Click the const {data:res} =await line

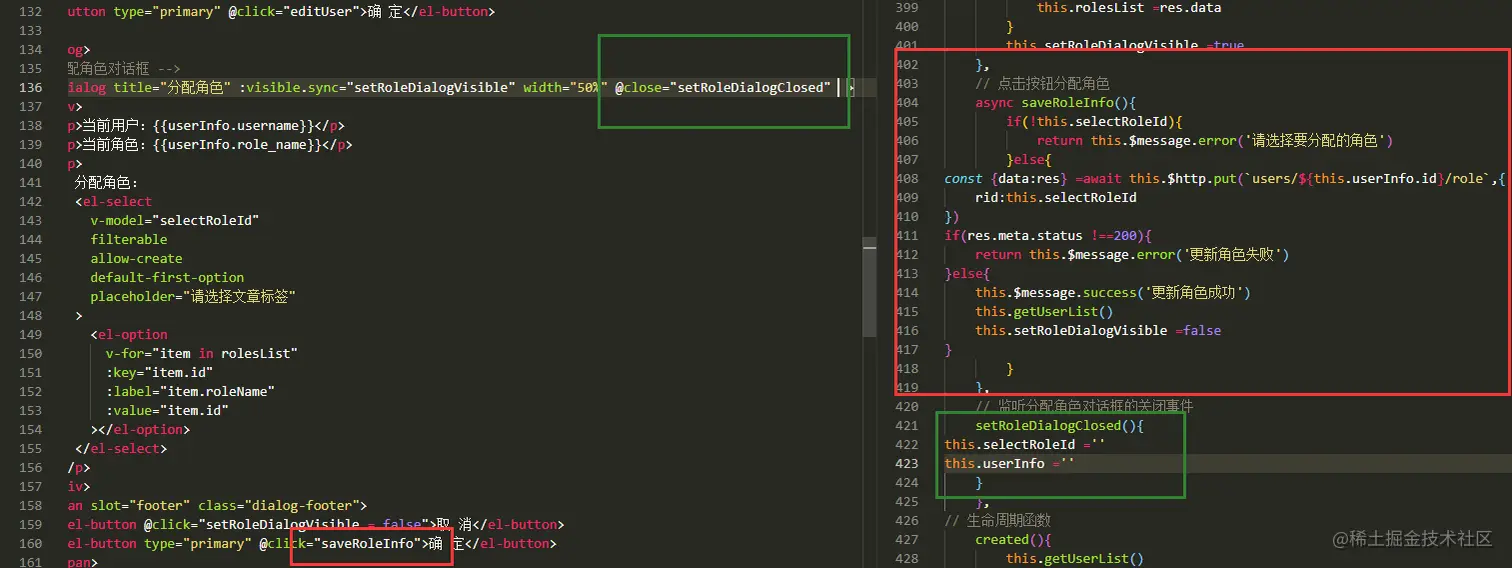pyautogui.click(x=1225, y=179)
